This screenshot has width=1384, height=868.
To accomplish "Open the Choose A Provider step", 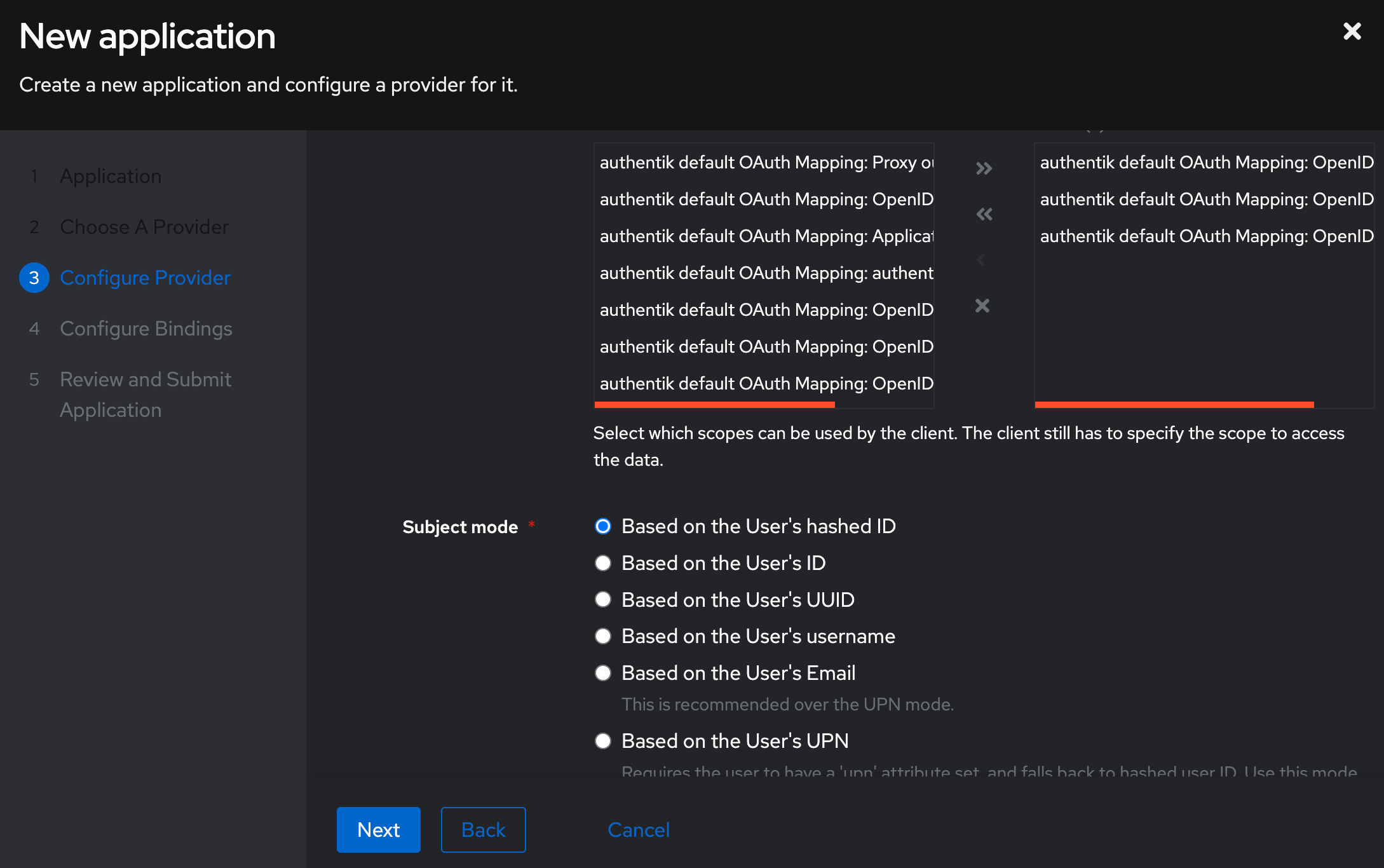I will tap(144, 227).
